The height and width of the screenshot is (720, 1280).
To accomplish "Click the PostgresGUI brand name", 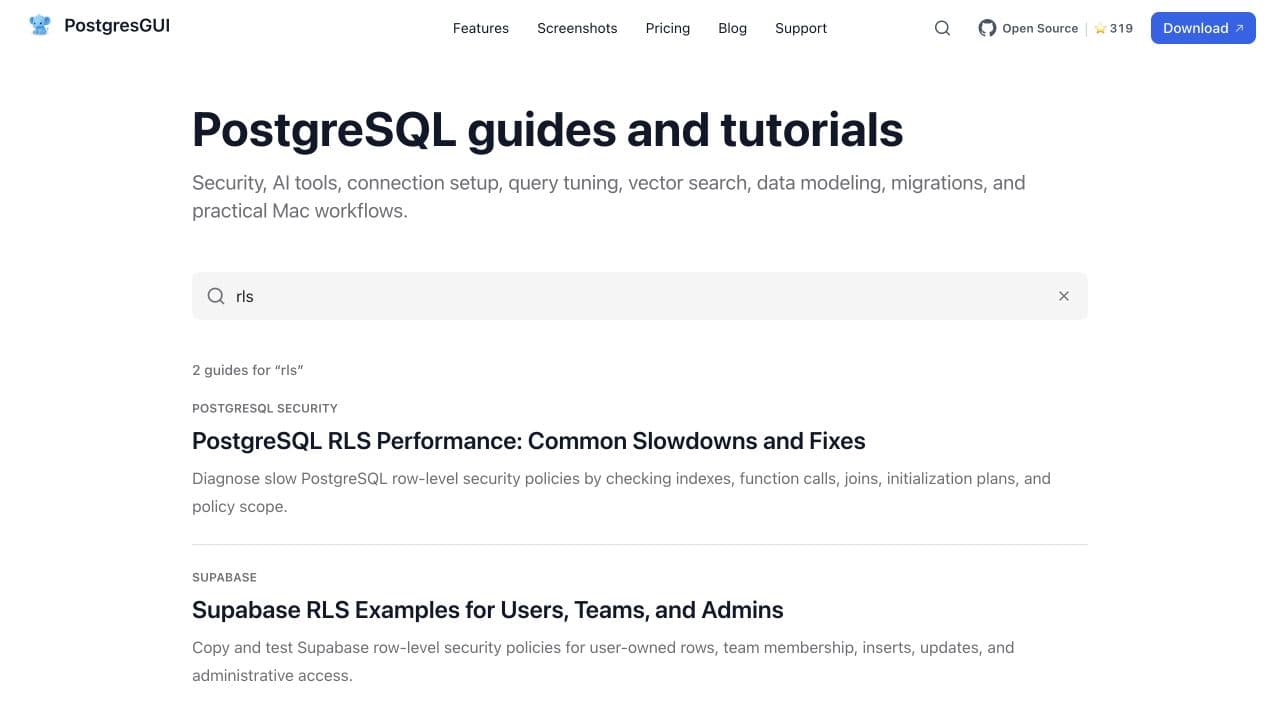I will point(117,26).
